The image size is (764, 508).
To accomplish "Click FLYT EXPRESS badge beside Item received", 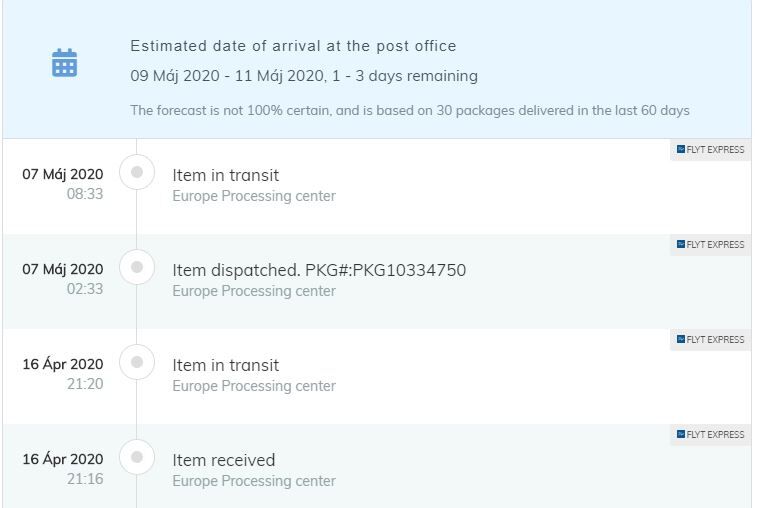I will coord(710,434).
